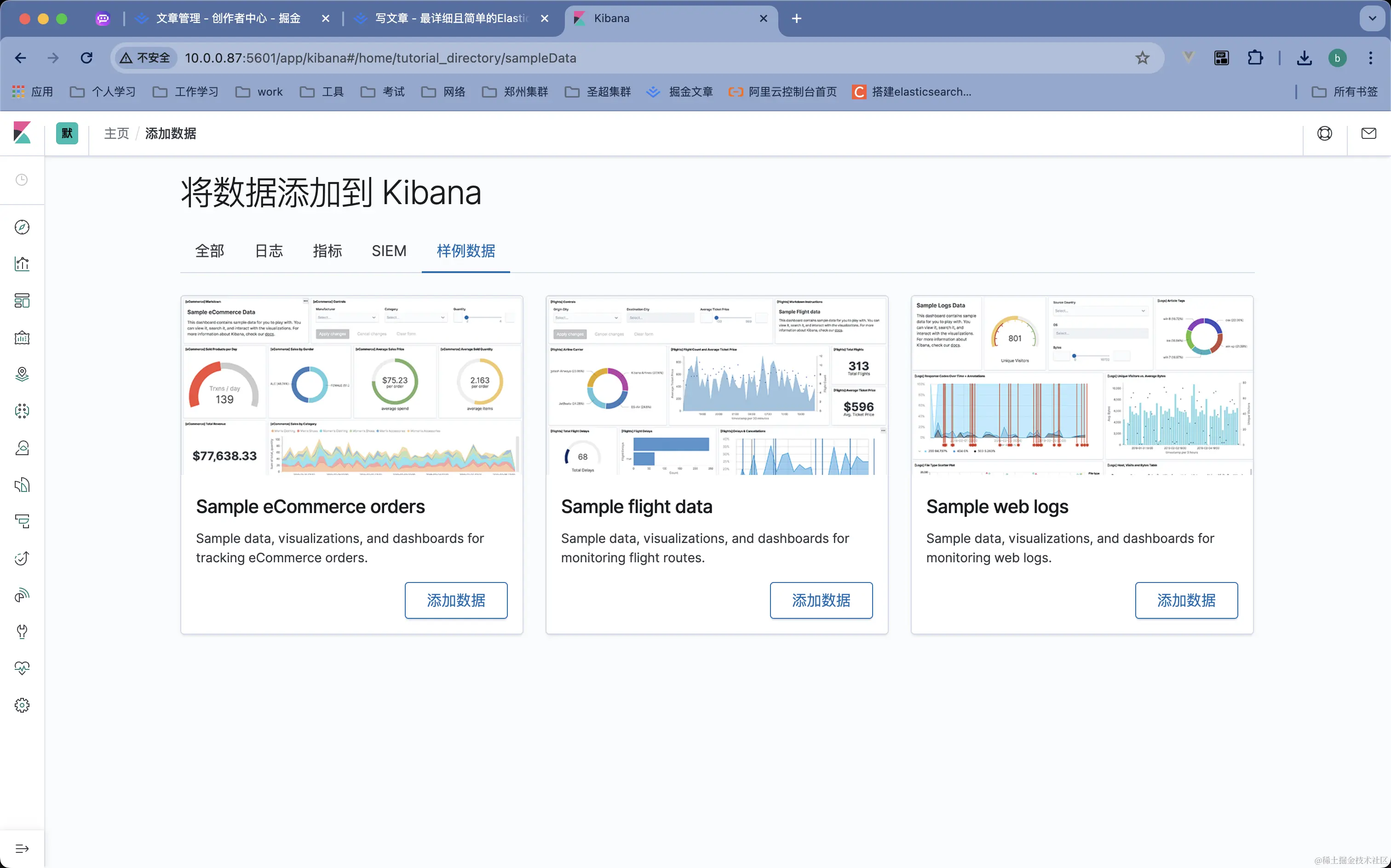Reload the current page
This screenshot has width=1391, height=868.
click(87, 58)
